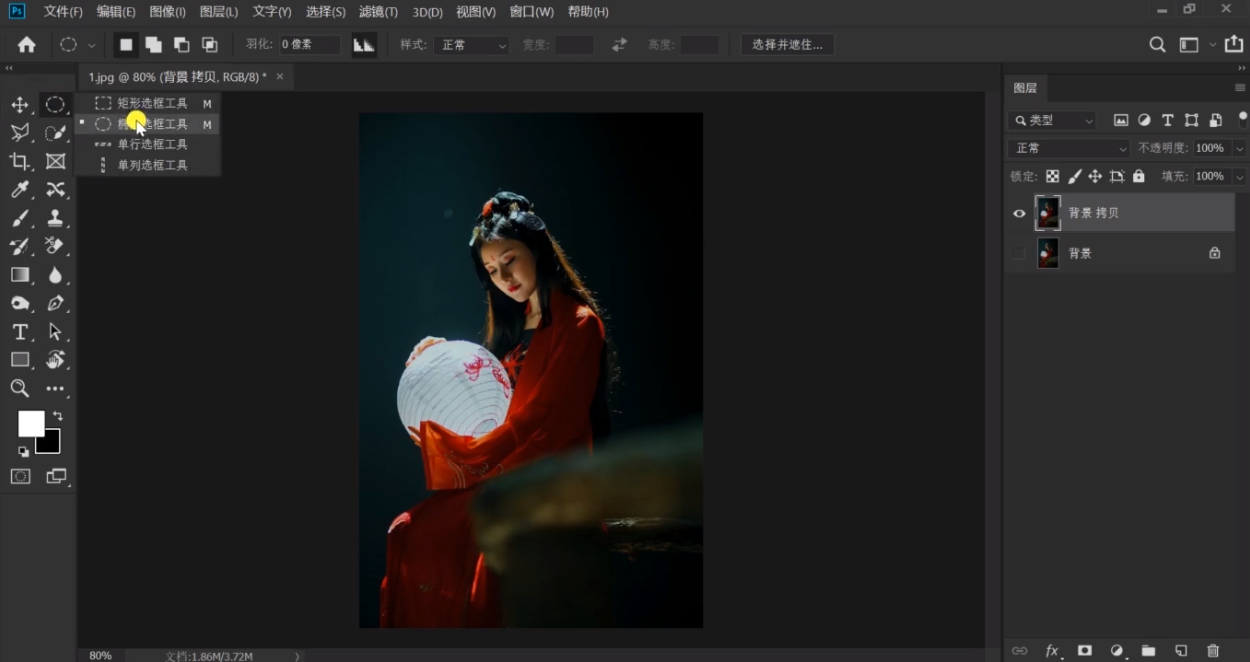1250x662 pixels.
Task: Select the Blur tool
Action: pyautogui.click(x=55, y=275)
